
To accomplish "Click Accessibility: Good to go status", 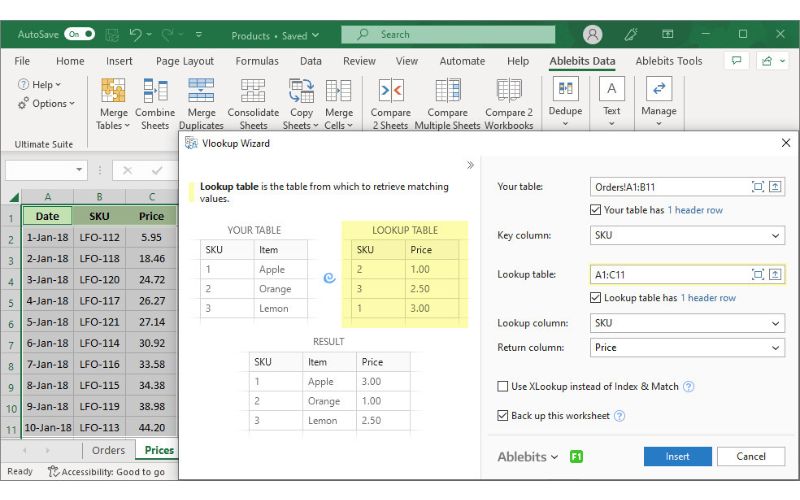I will pyautogui.click(x=106, y=471).
